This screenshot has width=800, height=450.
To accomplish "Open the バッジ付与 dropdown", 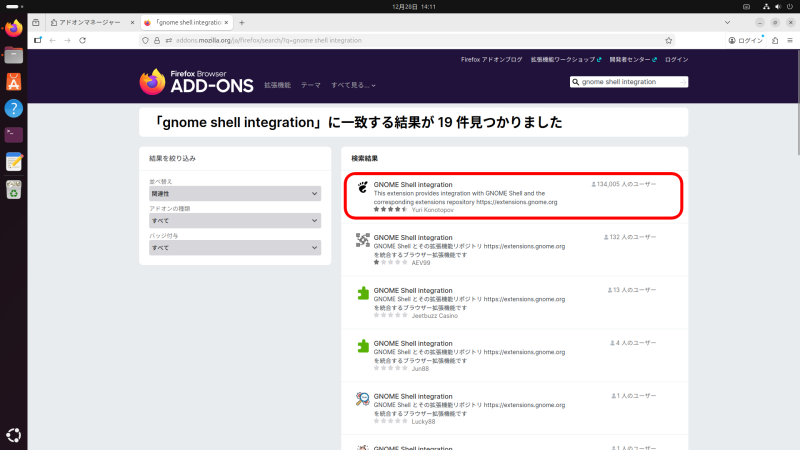I will coord(235,247).
